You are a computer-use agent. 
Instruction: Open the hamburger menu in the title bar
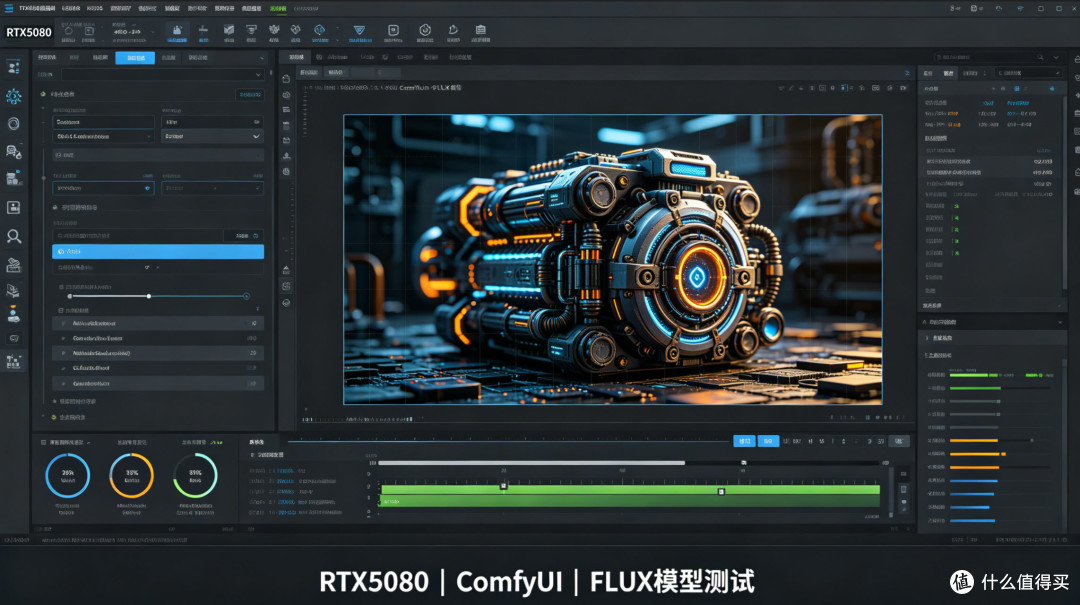click(8, 8)
